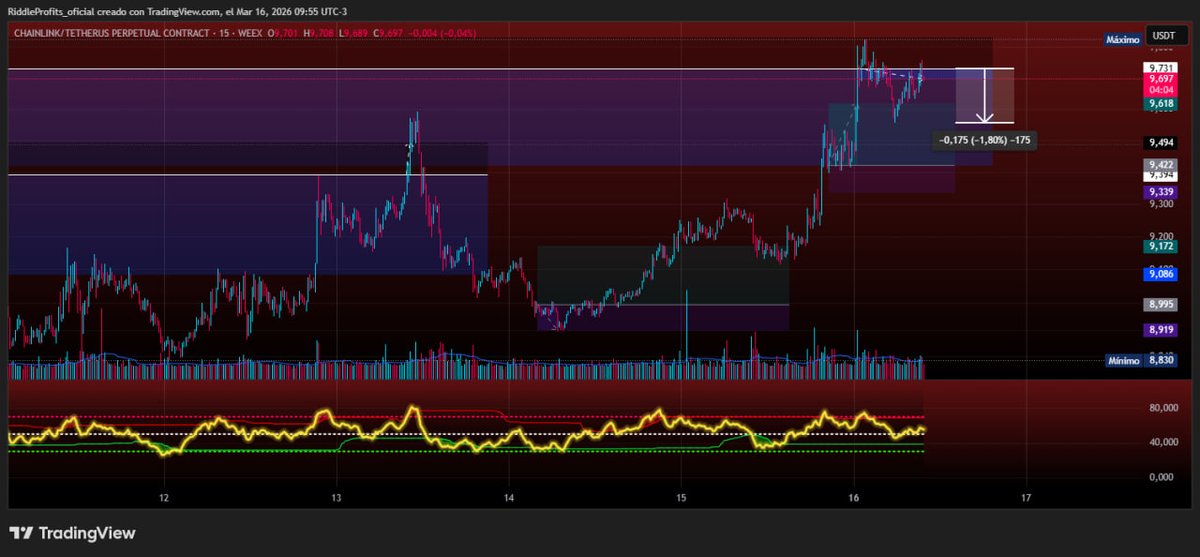1200x557 pixels.
Task: Click date 12 on the time axis
Action: tap(164, 497)
